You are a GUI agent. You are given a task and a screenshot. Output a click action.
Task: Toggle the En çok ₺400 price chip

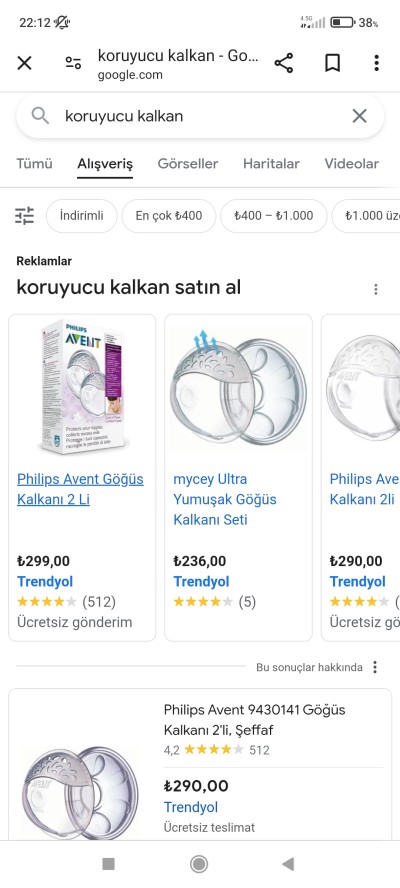coord(169,216)
